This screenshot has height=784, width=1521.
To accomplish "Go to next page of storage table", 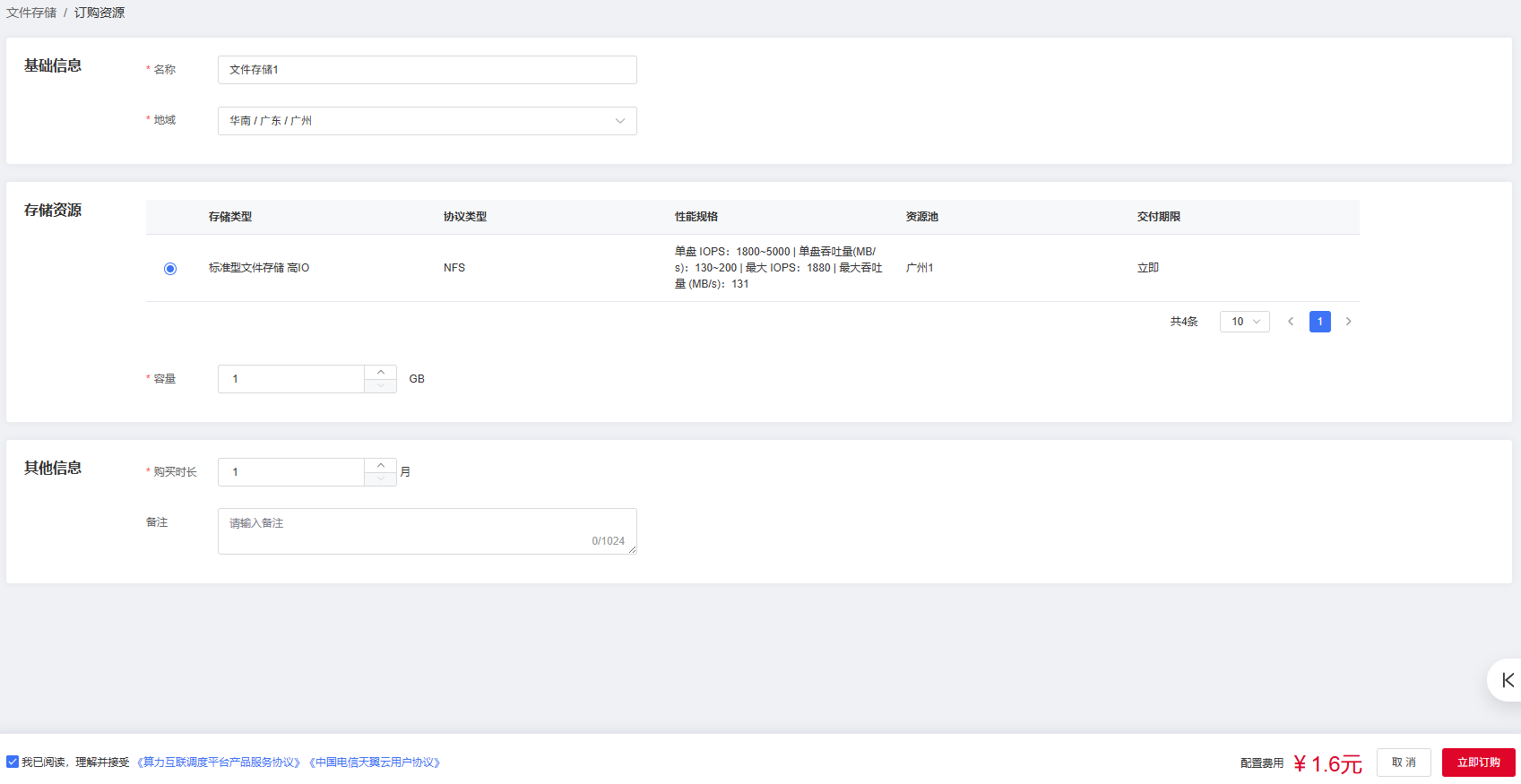I will coord(1348,322).
